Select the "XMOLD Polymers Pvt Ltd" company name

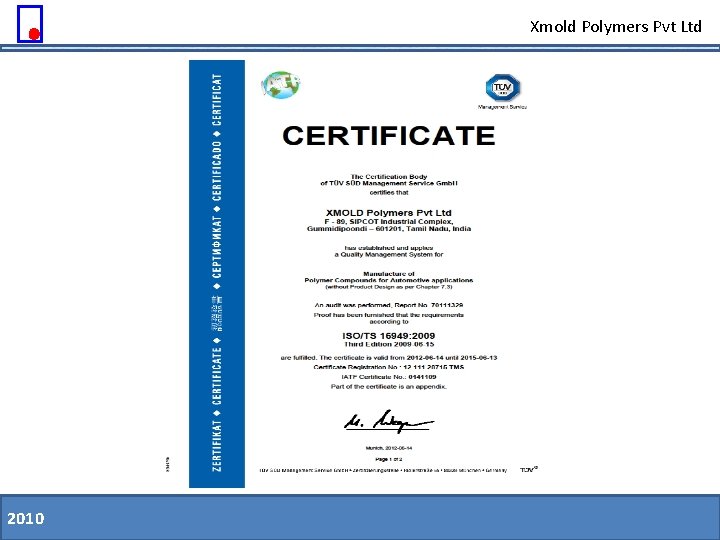click(x=388, y=213)
